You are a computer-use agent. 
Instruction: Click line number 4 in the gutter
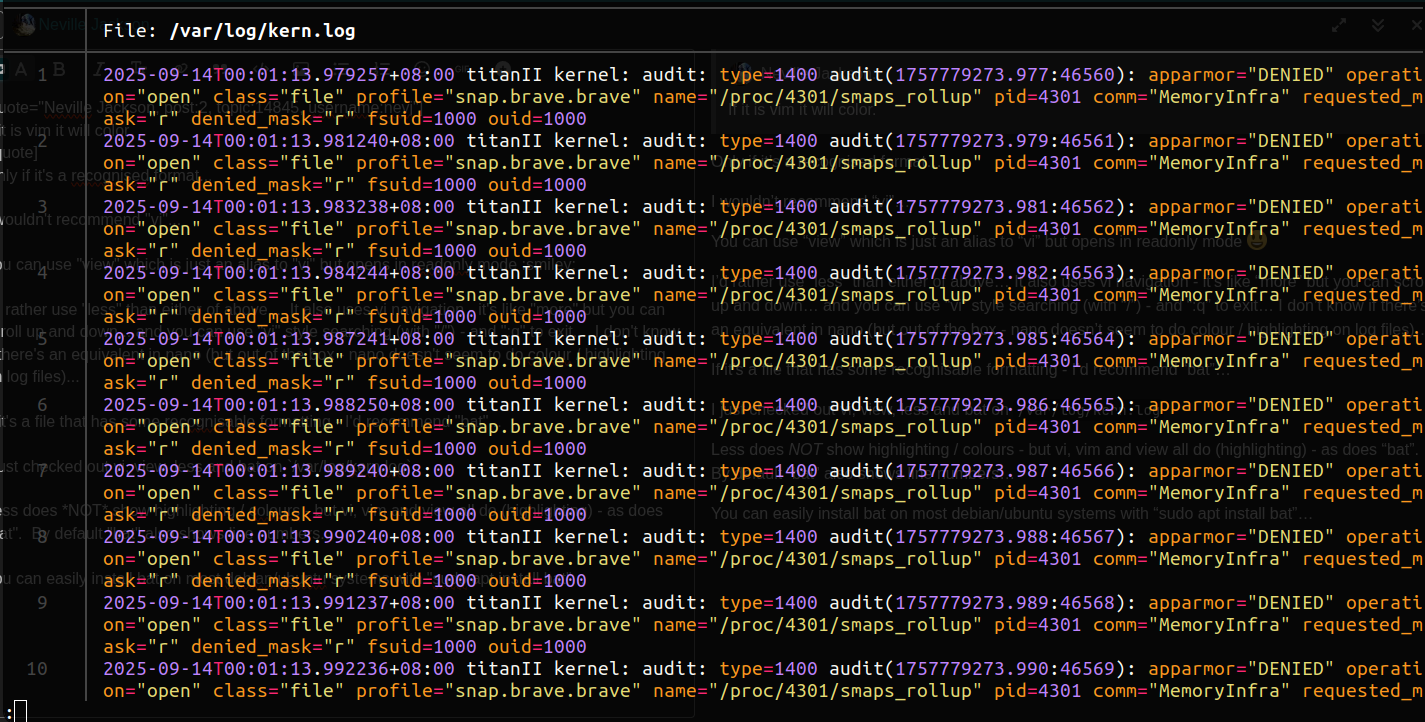click(42, 273)
